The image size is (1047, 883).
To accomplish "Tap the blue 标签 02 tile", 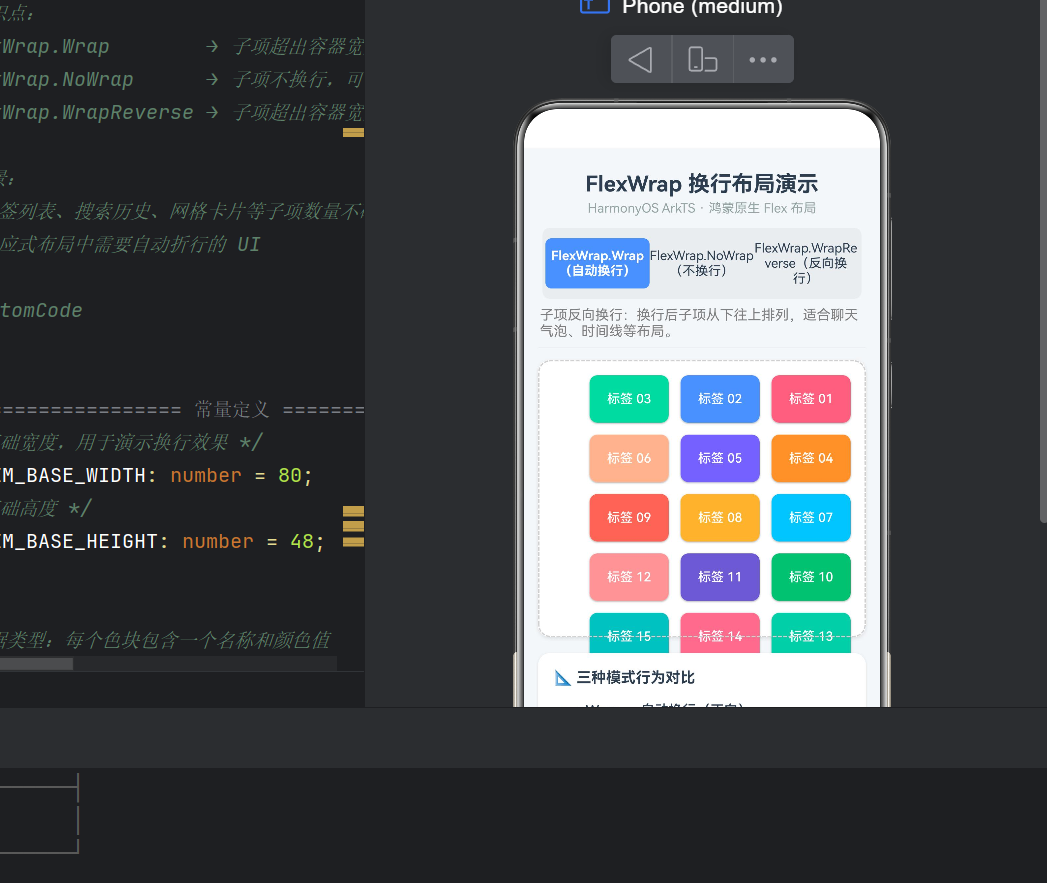I will tap(720, 399).
